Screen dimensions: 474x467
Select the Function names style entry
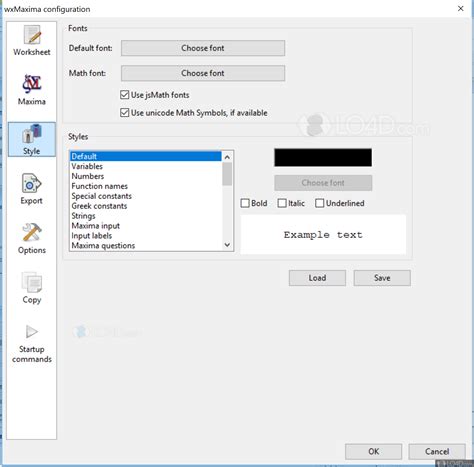pyautogui.click(x=146, y=186)
